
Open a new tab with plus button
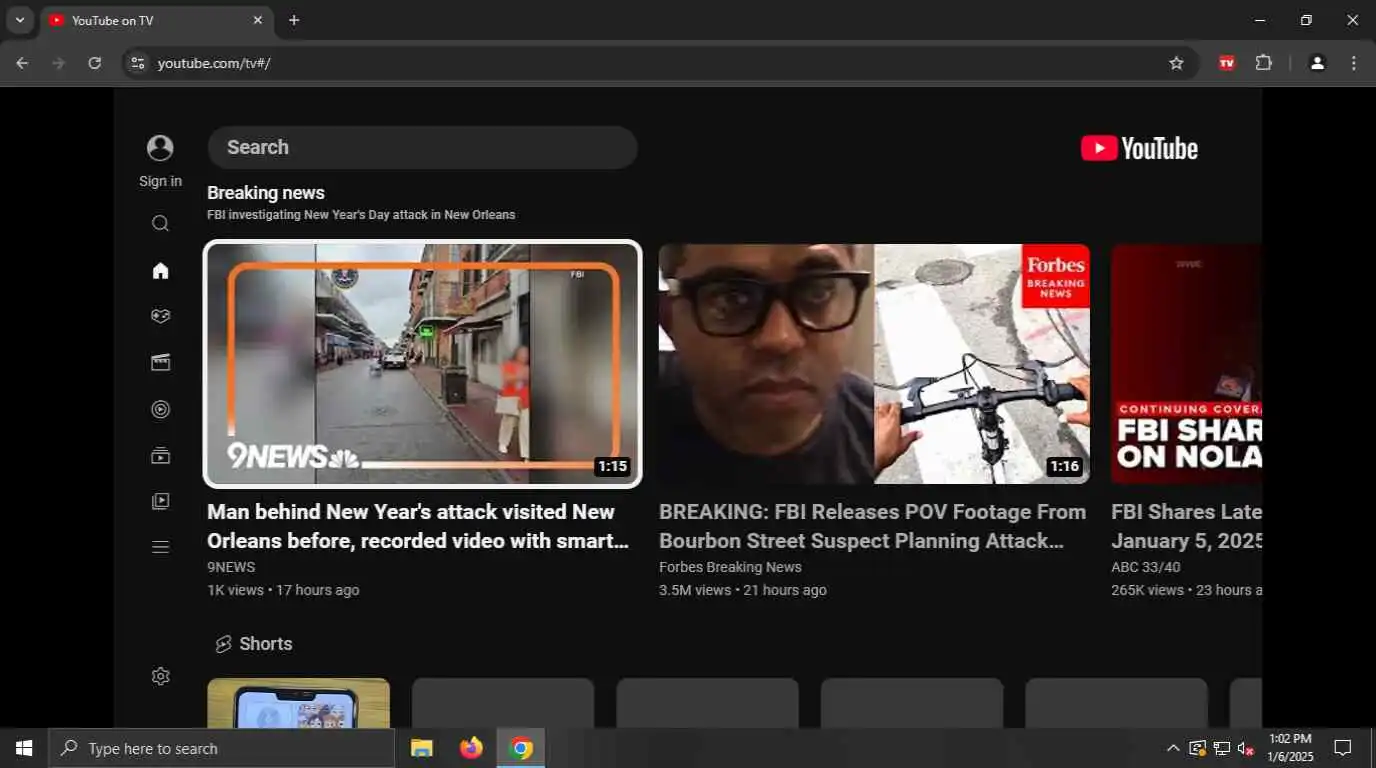tap(294, 20)
